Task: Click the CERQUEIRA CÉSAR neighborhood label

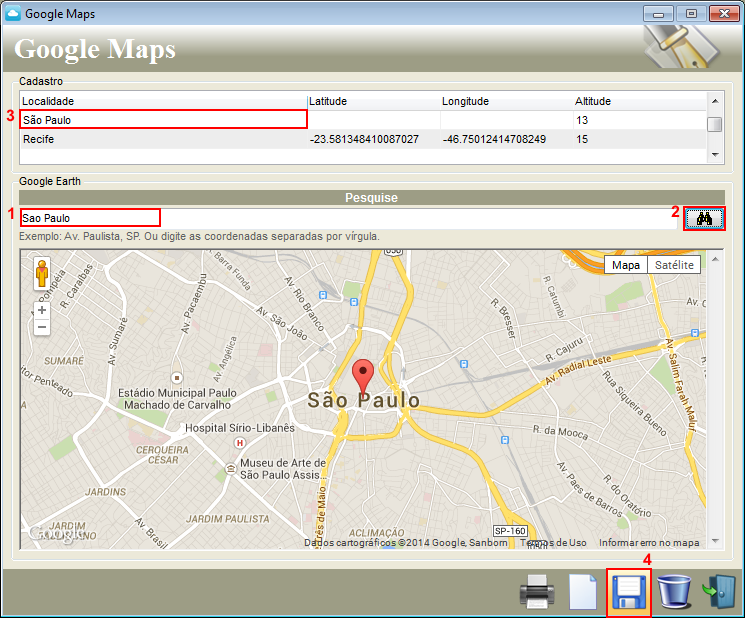Action: coord(162,455)
